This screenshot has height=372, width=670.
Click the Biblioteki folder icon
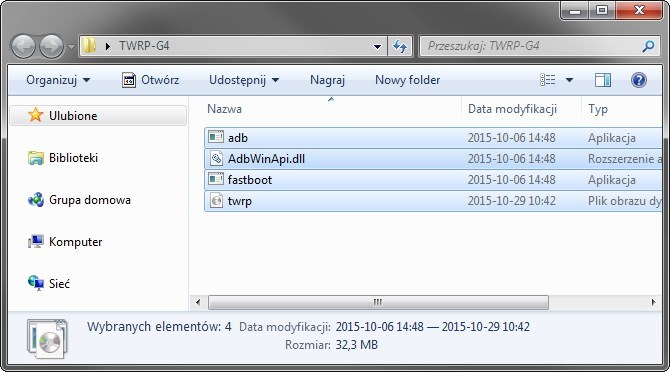click(35, 158)
